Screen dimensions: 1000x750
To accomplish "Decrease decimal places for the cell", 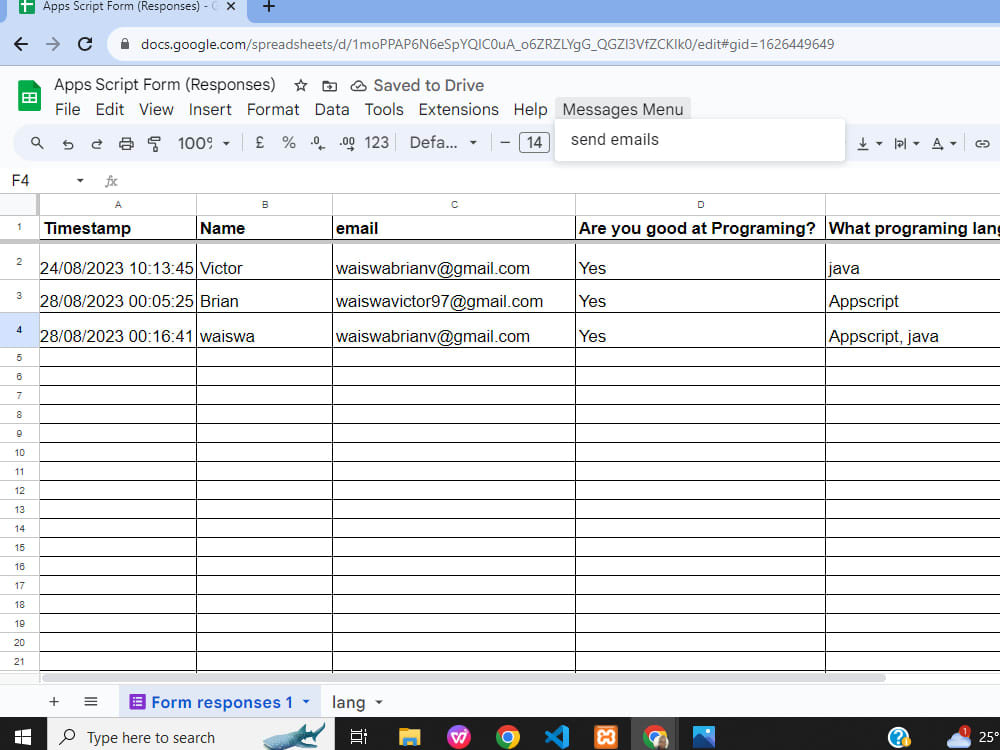I will (317, 142).
